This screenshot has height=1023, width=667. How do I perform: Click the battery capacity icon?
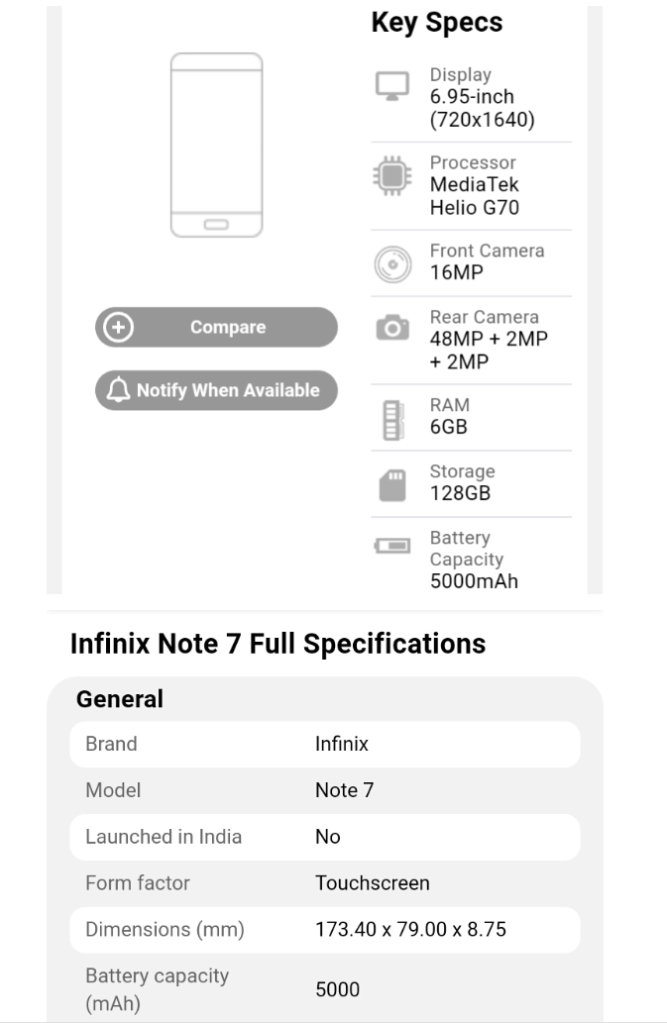point(392,545)
